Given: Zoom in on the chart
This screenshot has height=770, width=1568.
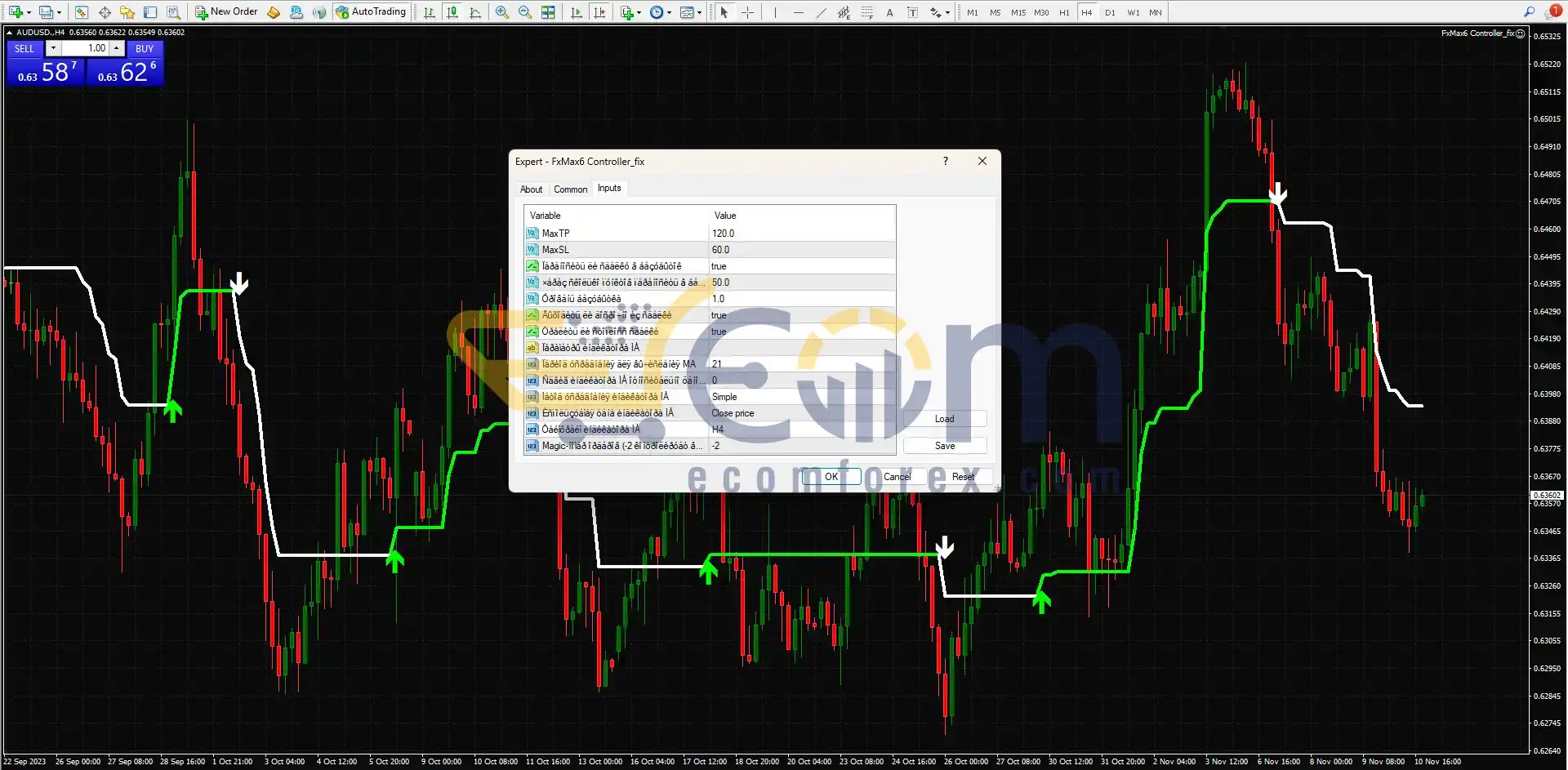Looking at the screenshot, I should (502, 12).
